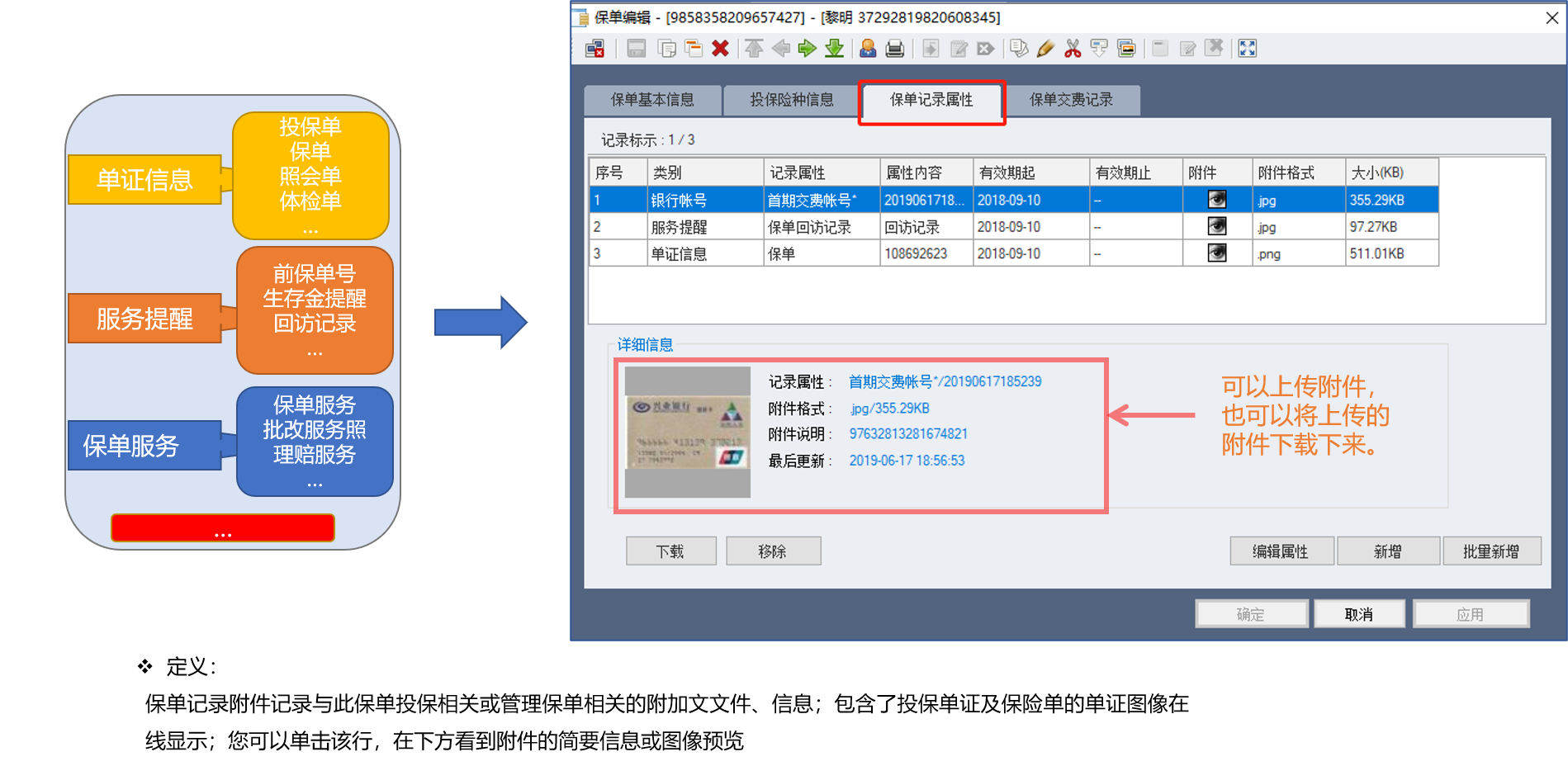Click the 类别 column header

coord(704,173)
